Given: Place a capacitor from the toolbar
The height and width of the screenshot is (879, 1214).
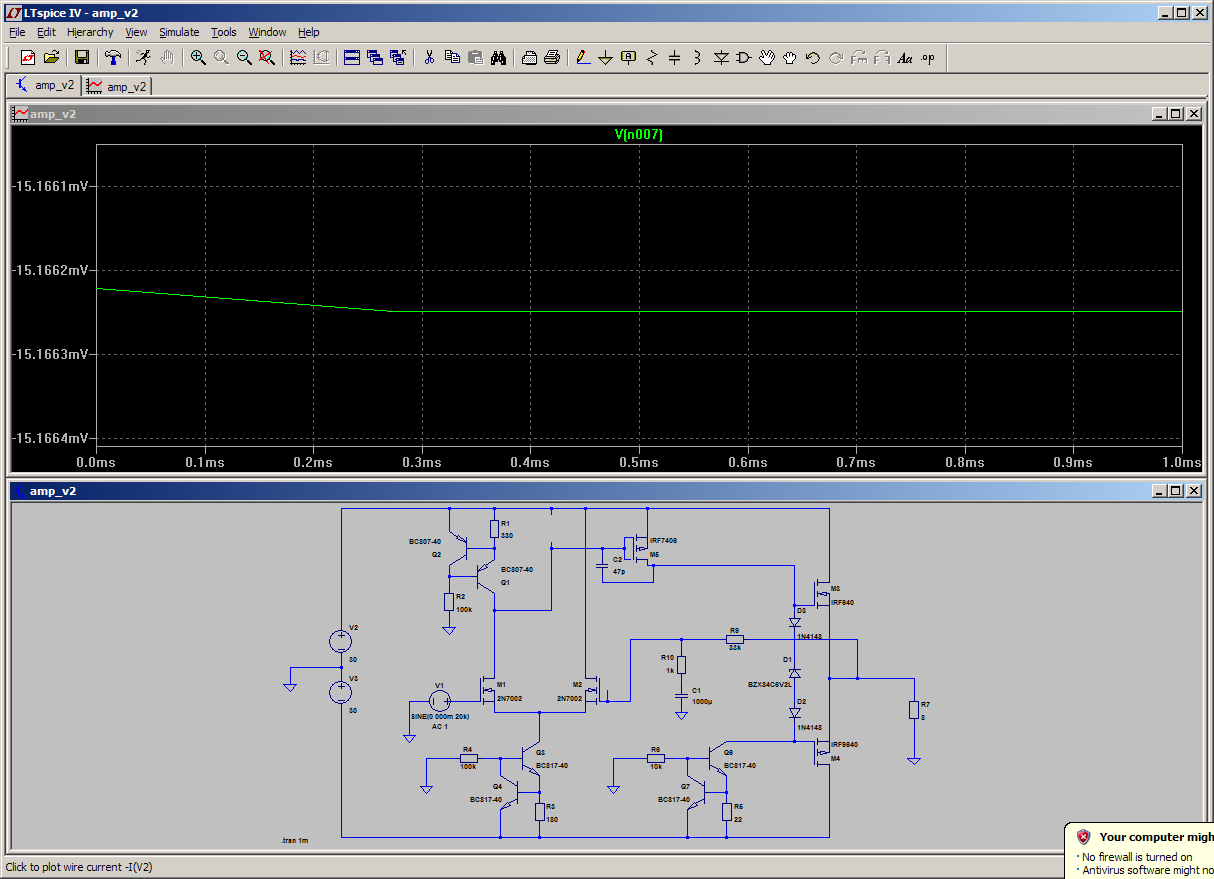Looking at the screenshot, I should [674, 58].
